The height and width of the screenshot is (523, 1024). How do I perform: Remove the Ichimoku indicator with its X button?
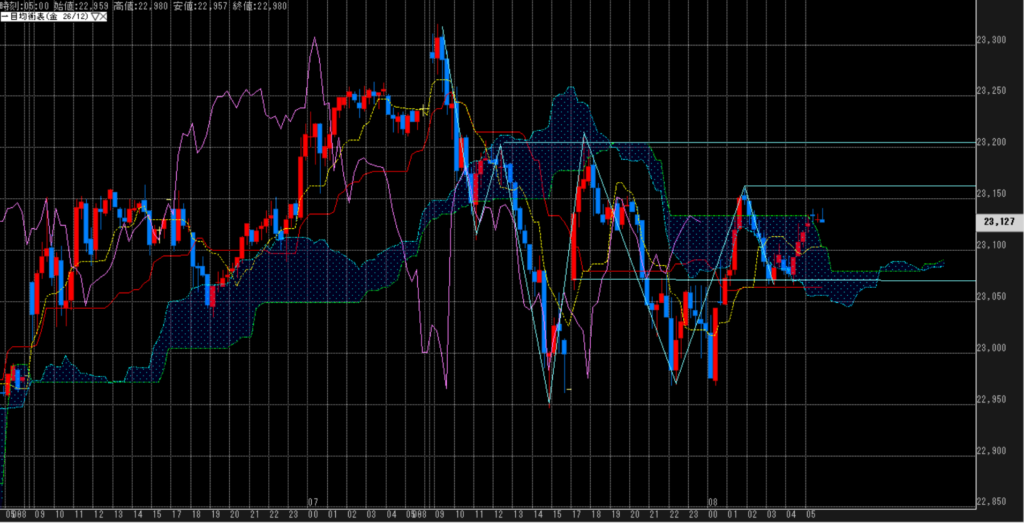coord(103,15)
